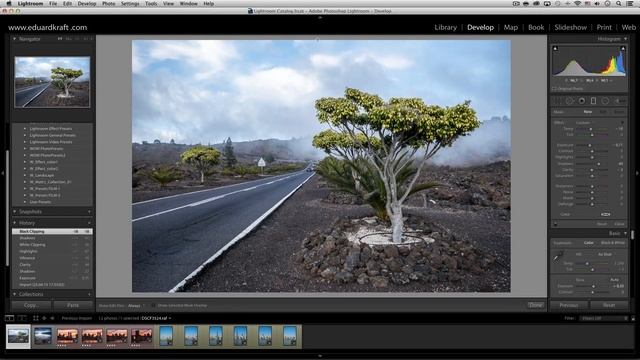Viewport: 640px width, 360px height.
Task: Expand the Collections panel
Action: (x=15, y=294)
